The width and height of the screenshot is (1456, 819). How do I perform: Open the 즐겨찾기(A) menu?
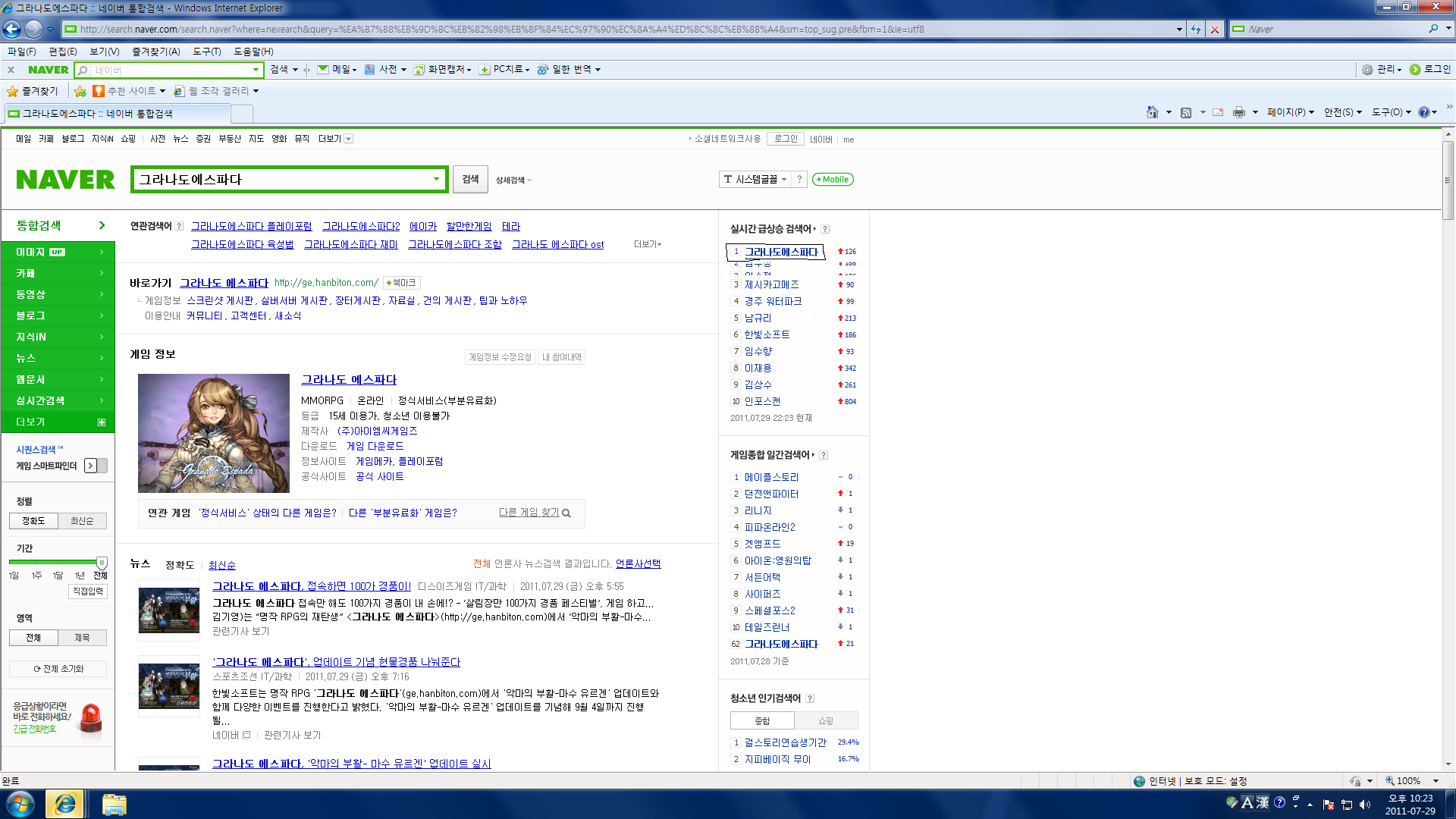156,52
